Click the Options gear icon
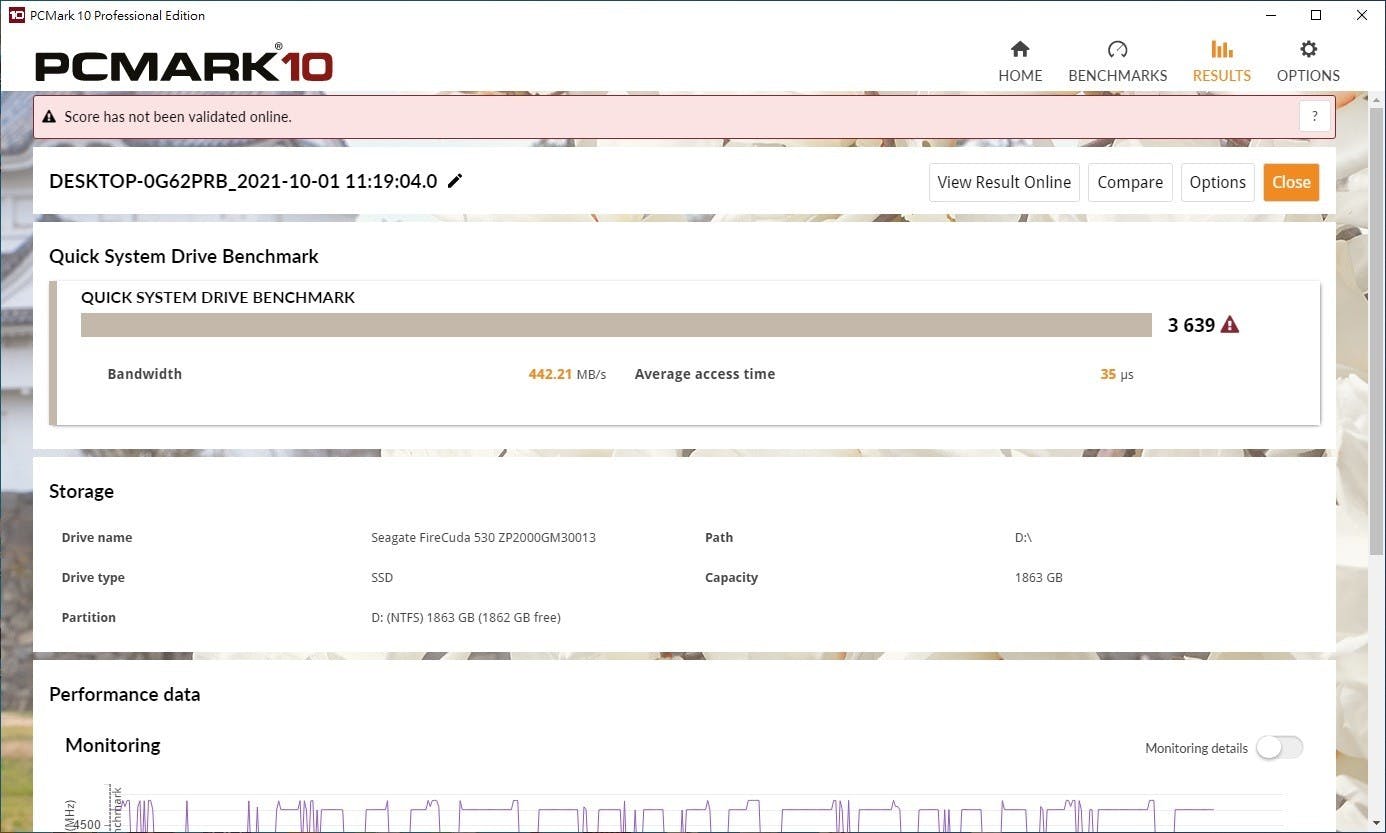The height and width of the screenshot is (833, 1386). 1308,49
